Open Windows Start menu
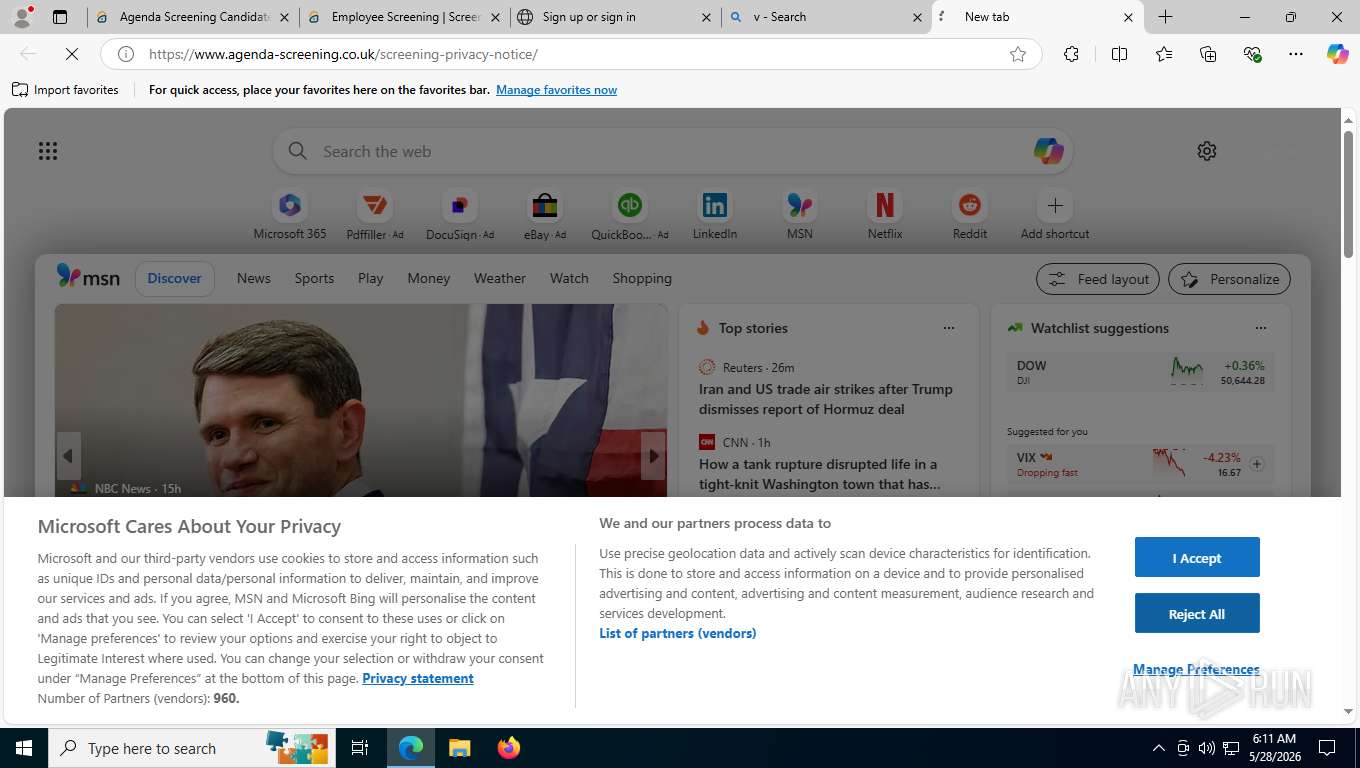1360x768 pixels. click(24, 748)
